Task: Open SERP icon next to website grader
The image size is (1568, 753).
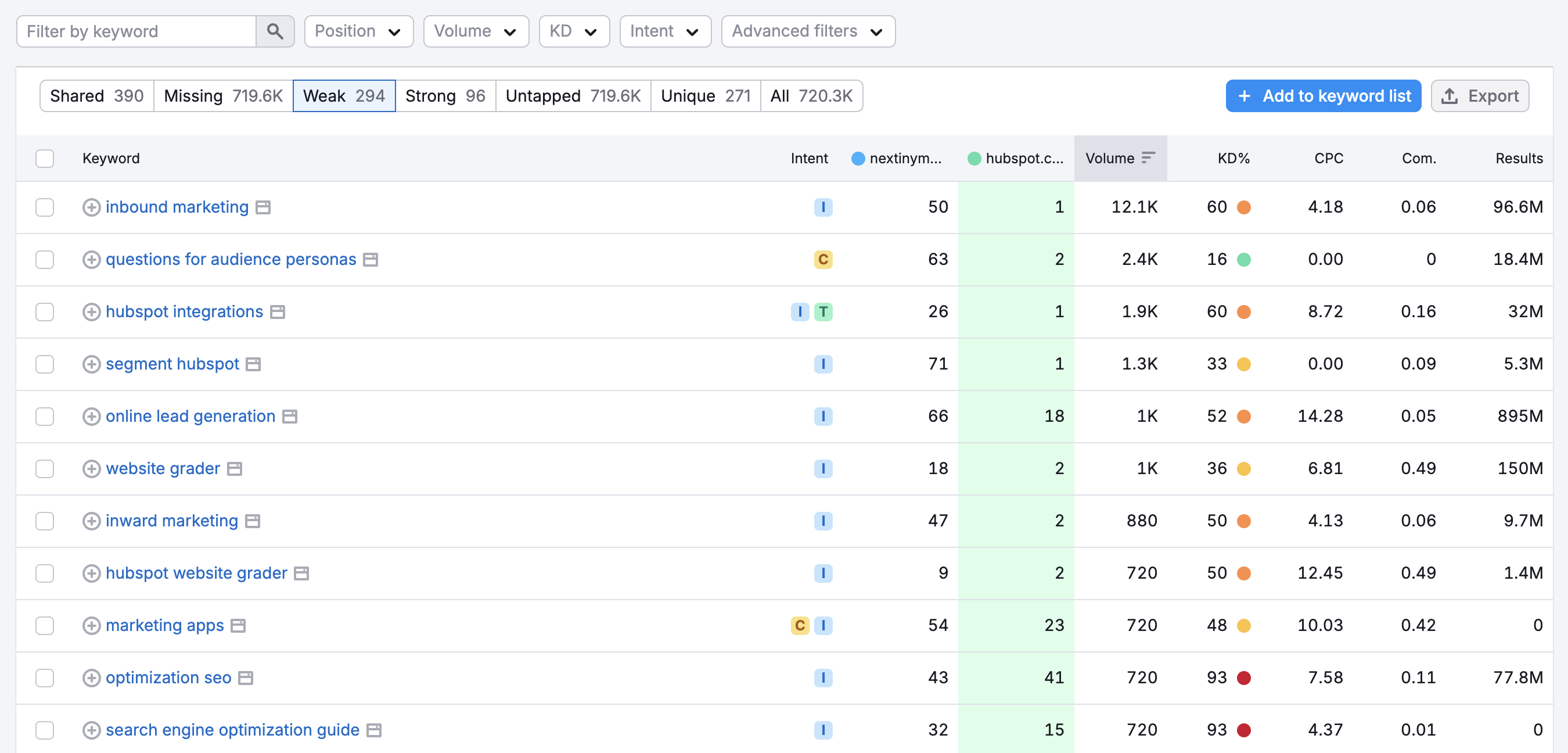Action: tap(235, 469)
